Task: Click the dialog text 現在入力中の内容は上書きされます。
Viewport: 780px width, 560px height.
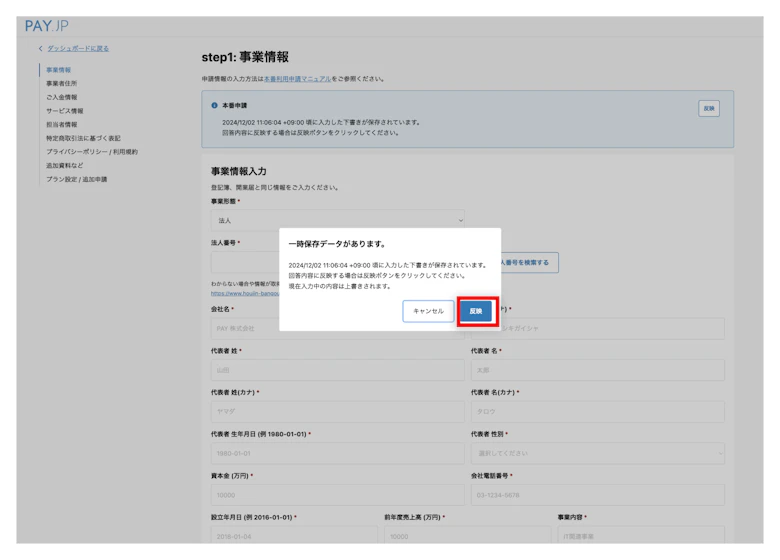Action: coord(339,286)
